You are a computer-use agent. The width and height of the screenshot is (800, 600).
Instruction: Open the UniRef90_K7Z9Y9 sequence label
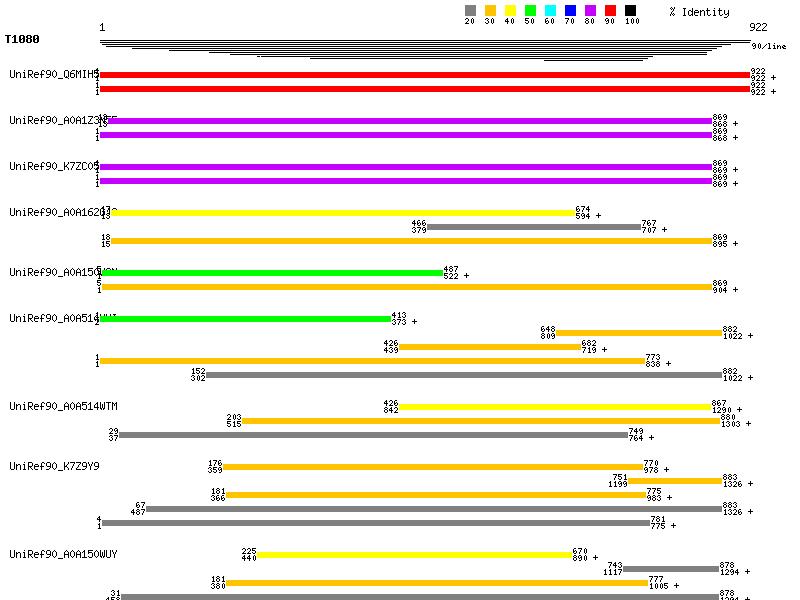pos(54,466)
